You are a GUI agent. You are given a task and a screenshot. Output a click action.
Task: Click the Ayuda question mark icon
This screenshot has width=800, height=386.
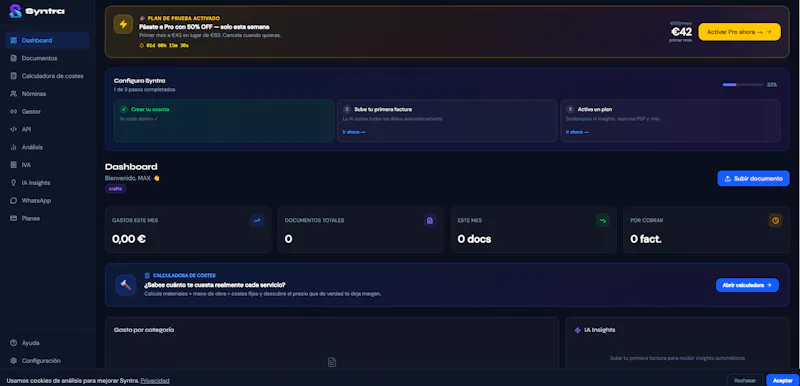pyautogui.click(x=13, y=343)
